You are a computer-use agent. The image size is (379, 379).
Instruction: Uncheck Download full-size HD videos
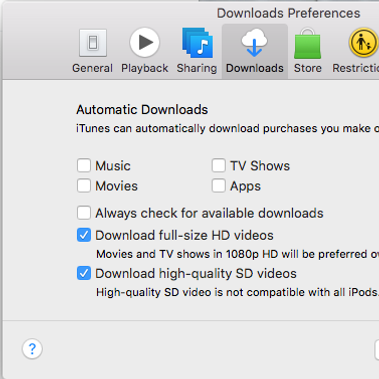coord(84,235)
